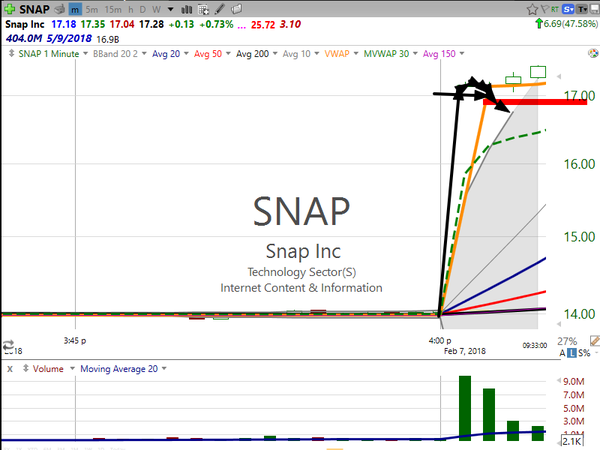Click the green plus add-symbol icon
The height and width of the screenshot is (450, 600).
pos(9,8)
